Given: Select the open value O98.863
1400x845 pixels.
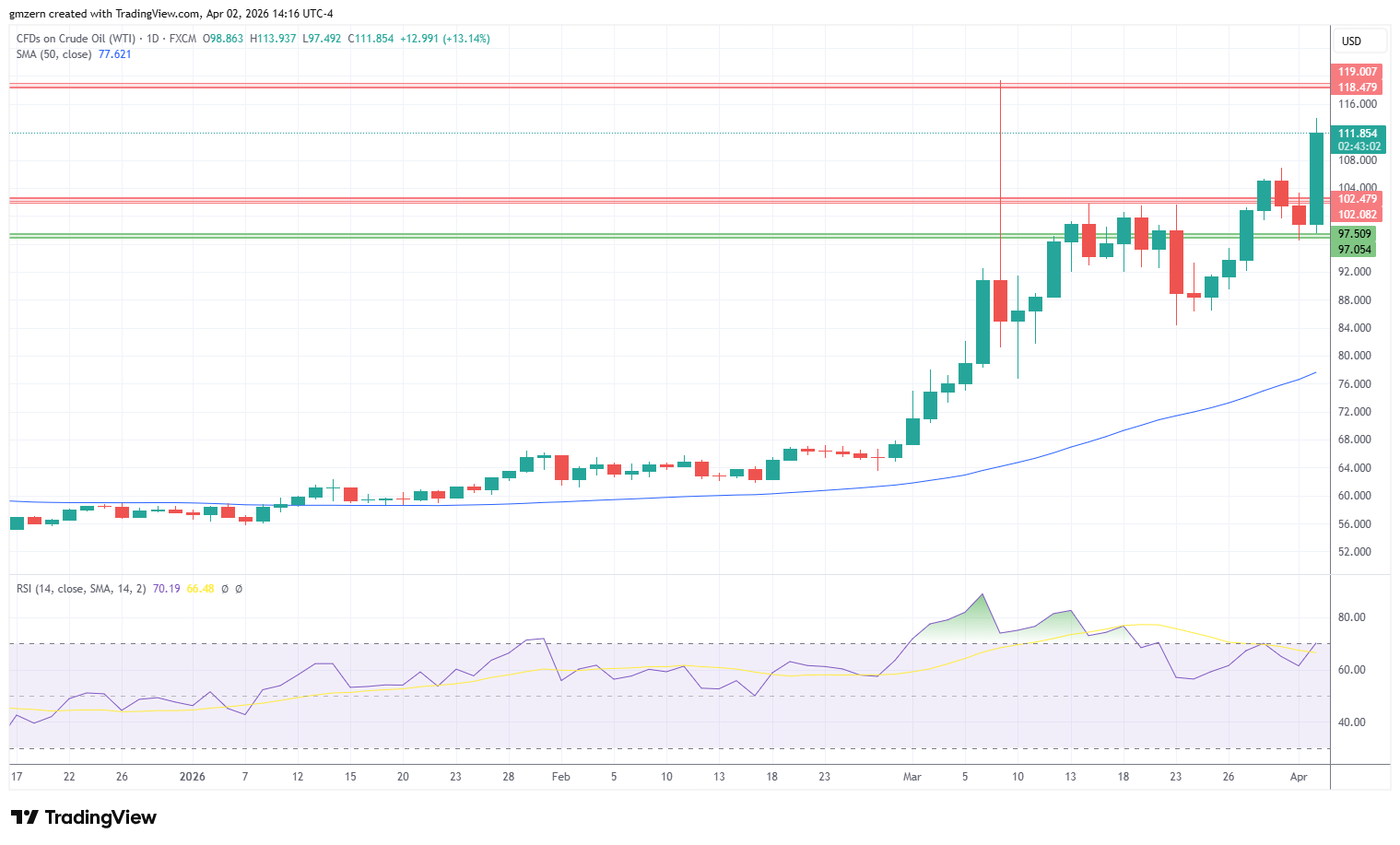Looking at the screenshot, I should tap(223, 39).
